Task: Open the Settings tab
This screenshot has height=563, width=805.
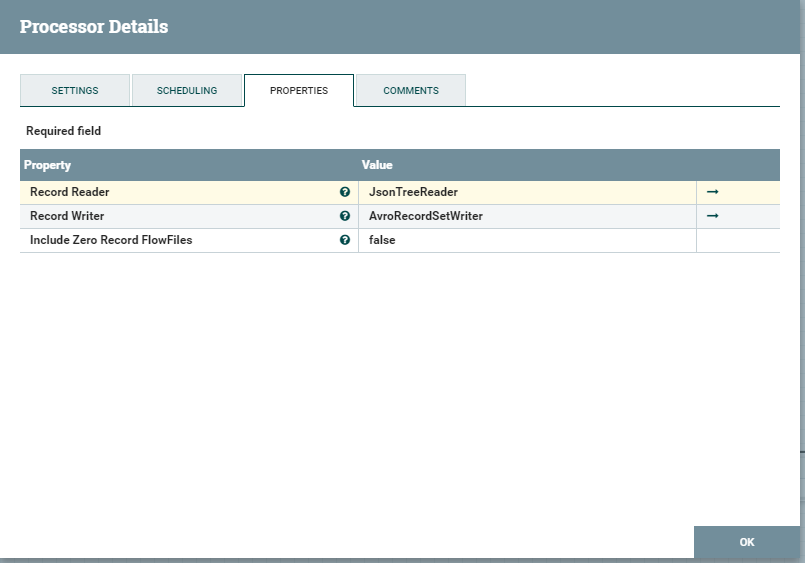Action: tap(75, 90)
